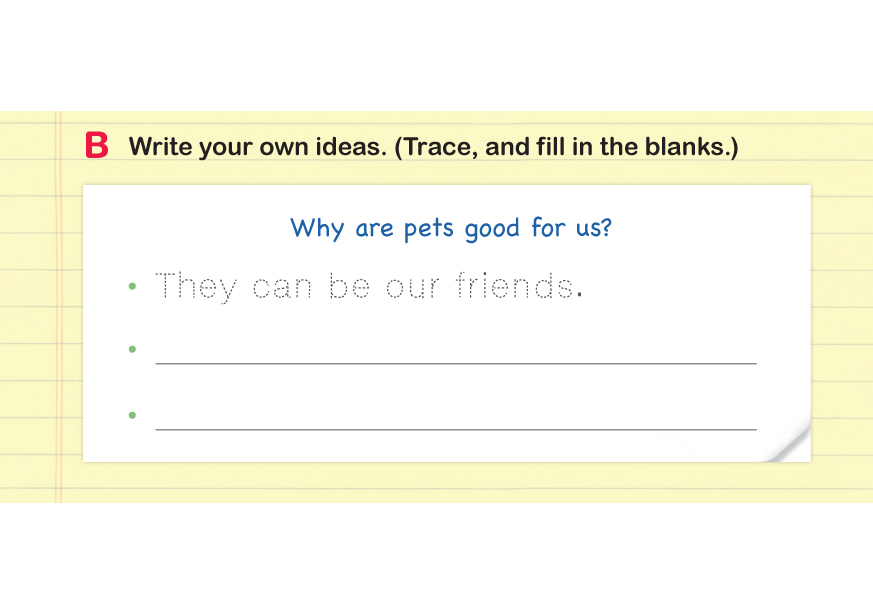Click the red letter B section marker
The height and width of the screenshot is (612, 873).
tap(97, 146)
